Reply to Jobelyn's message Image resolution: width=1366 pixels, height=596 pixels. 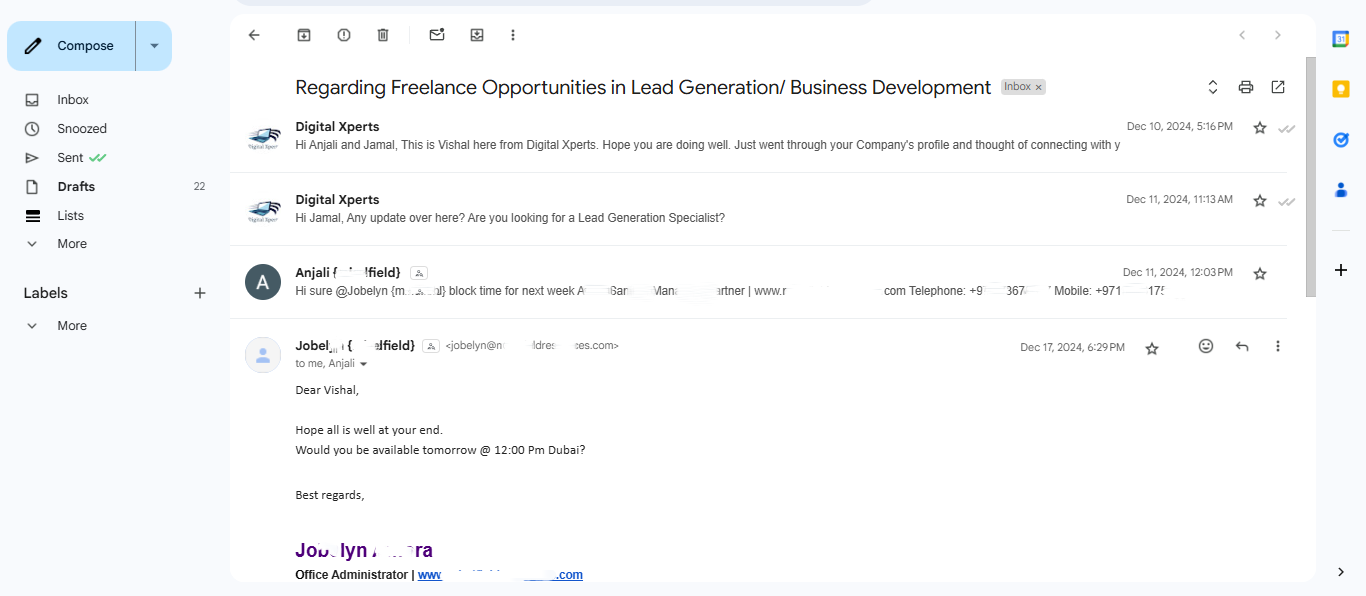[1242, 346]
